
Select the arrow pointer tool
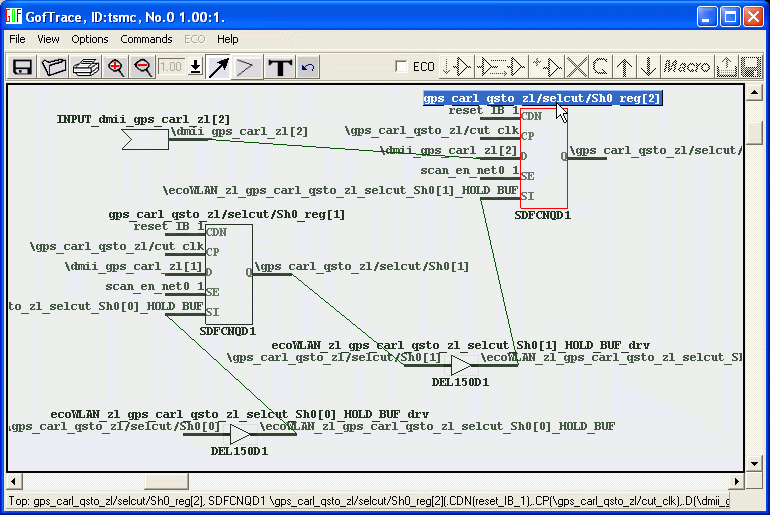click(x=218, y=67)
